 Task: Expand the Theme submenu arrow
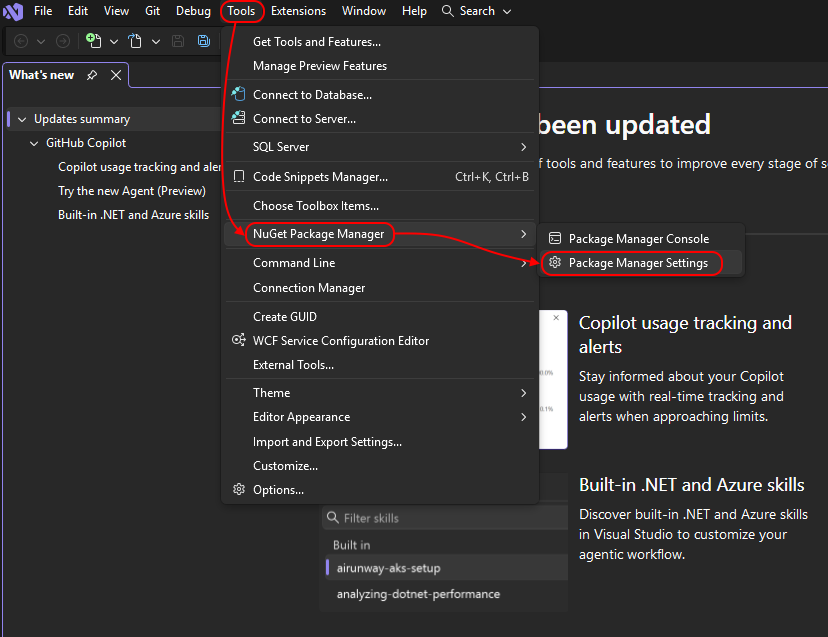click(x=523, y=393)
